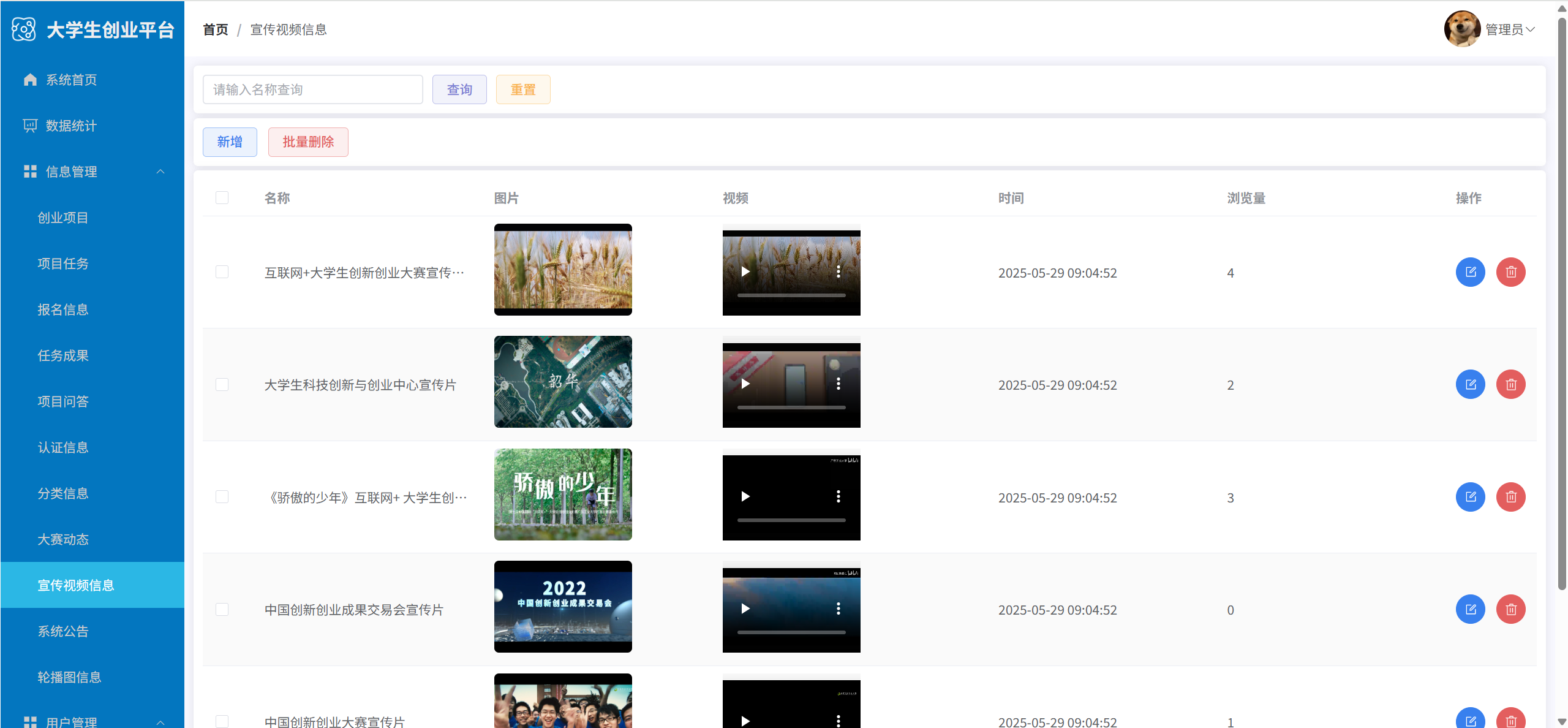This screenshot has height=728, width=1568.
Task: Click edit icon for 互联网+大学生创新创业大赛 row
Action: [1470, 272]
